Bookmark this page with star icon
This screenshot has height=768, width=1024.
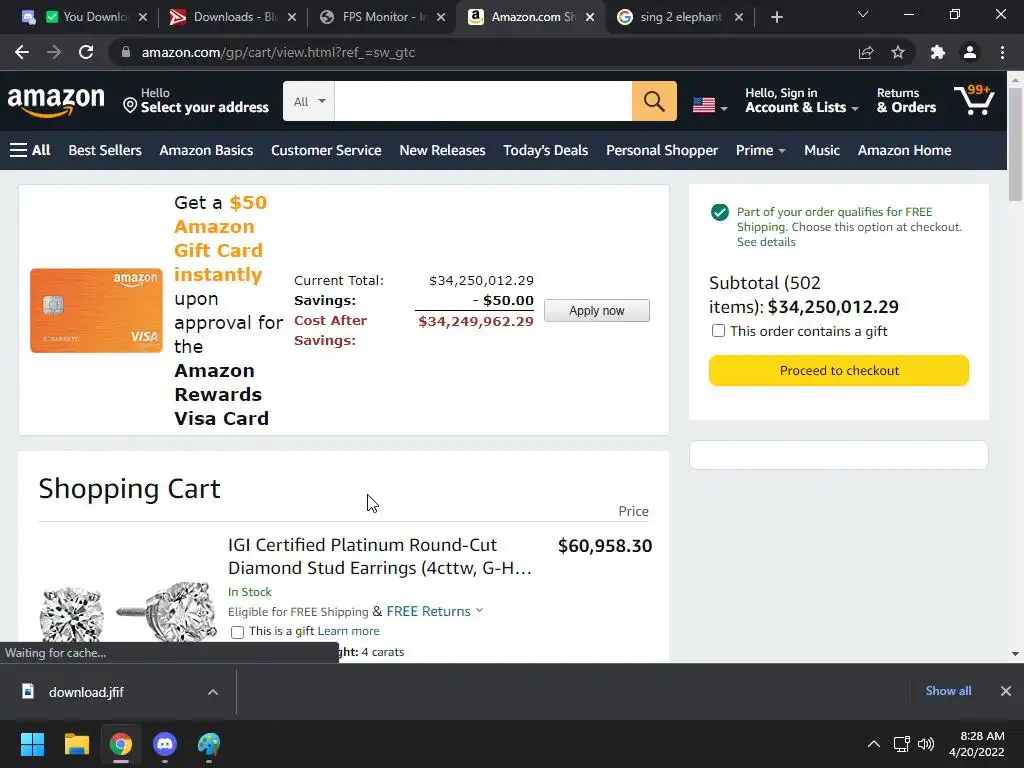coord(898,52)
